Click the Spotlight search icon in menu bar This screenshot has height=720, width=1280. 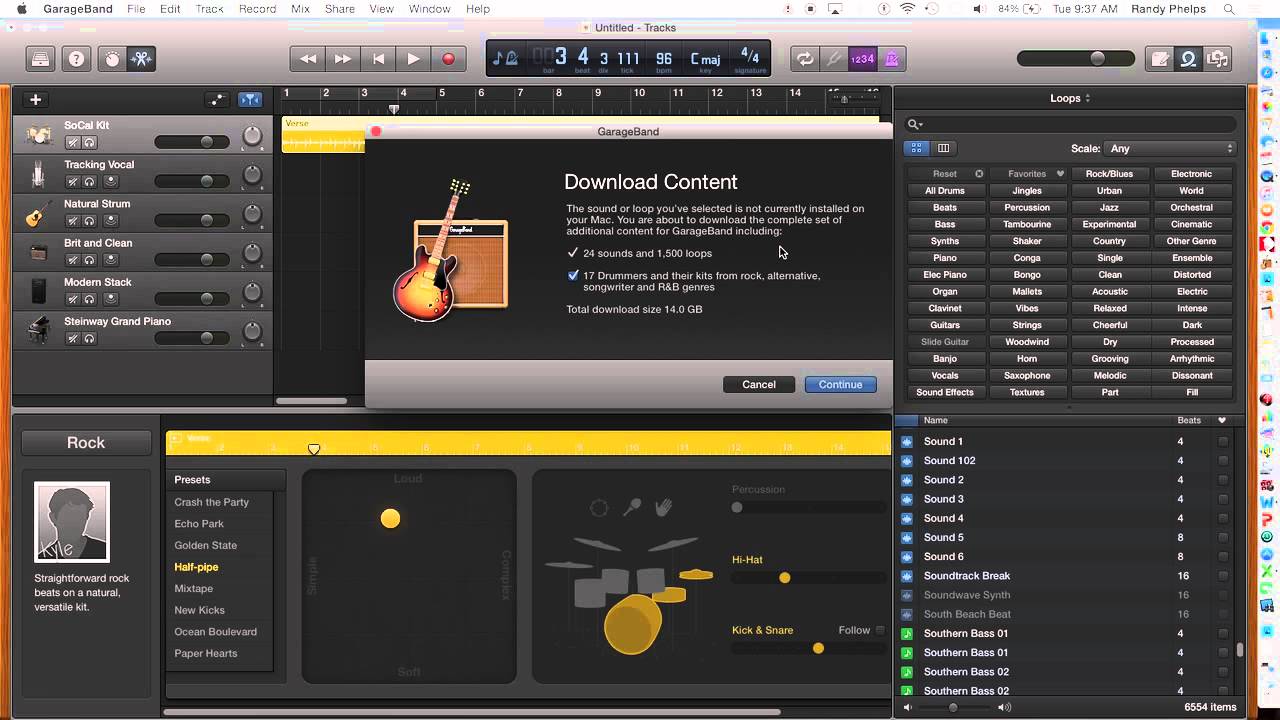coord(1231,9)
